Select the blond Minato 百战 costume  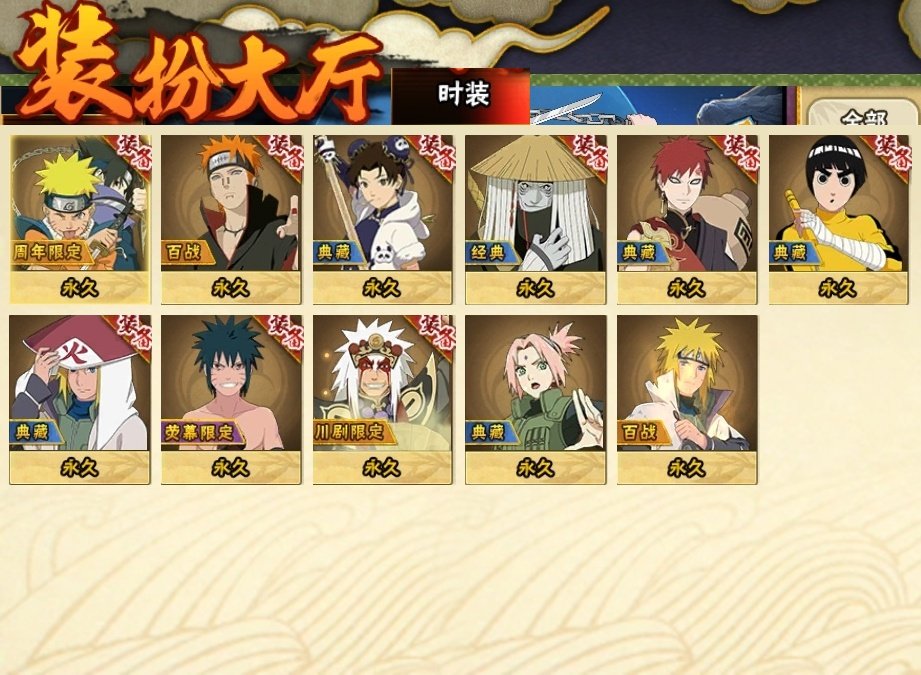[687, 399]
